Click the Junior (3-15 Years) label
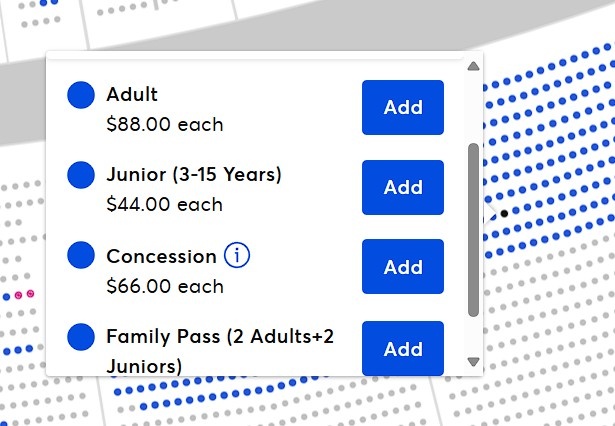 point(194,175)
